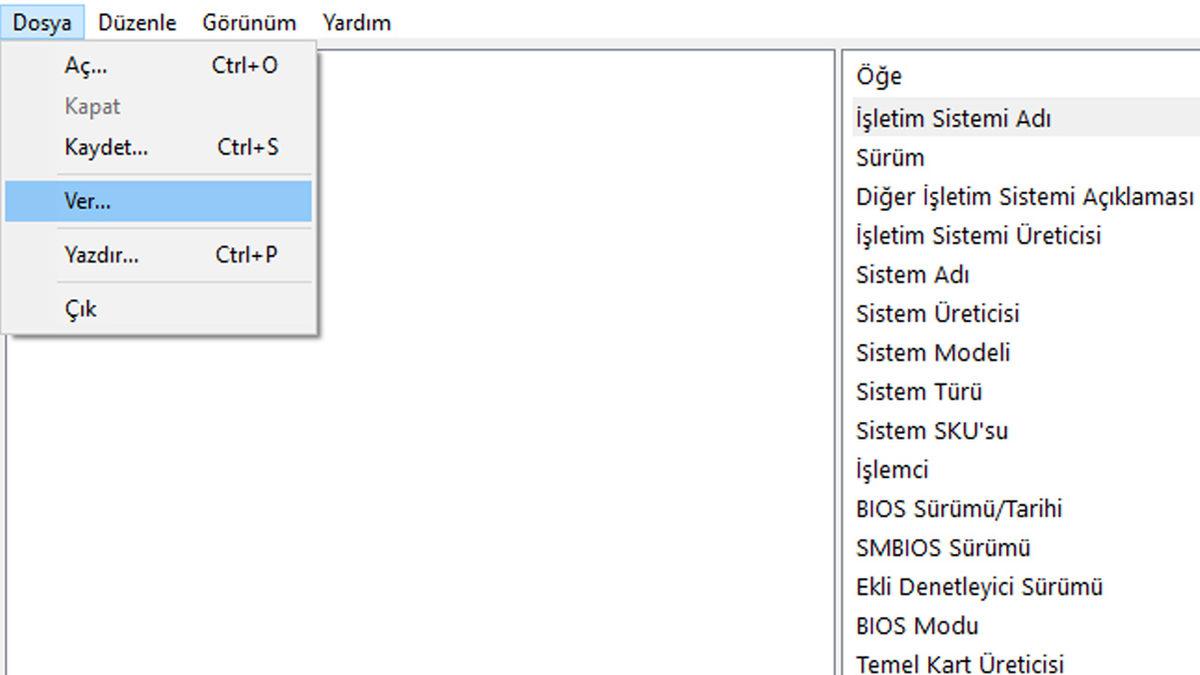Open the Görünüm menu

(249, 22)
